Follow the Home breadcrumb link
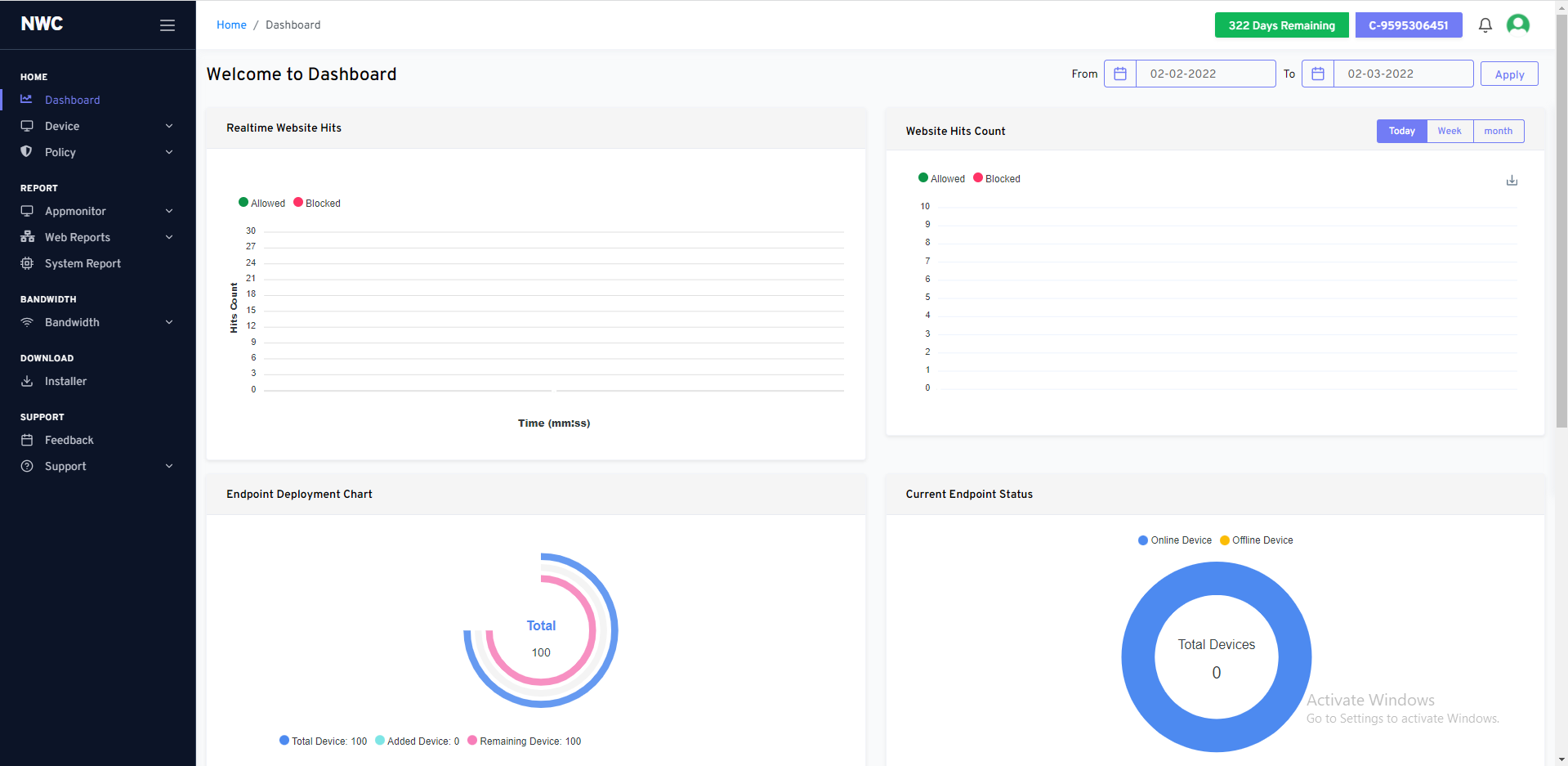 click(x=231, y=25)
